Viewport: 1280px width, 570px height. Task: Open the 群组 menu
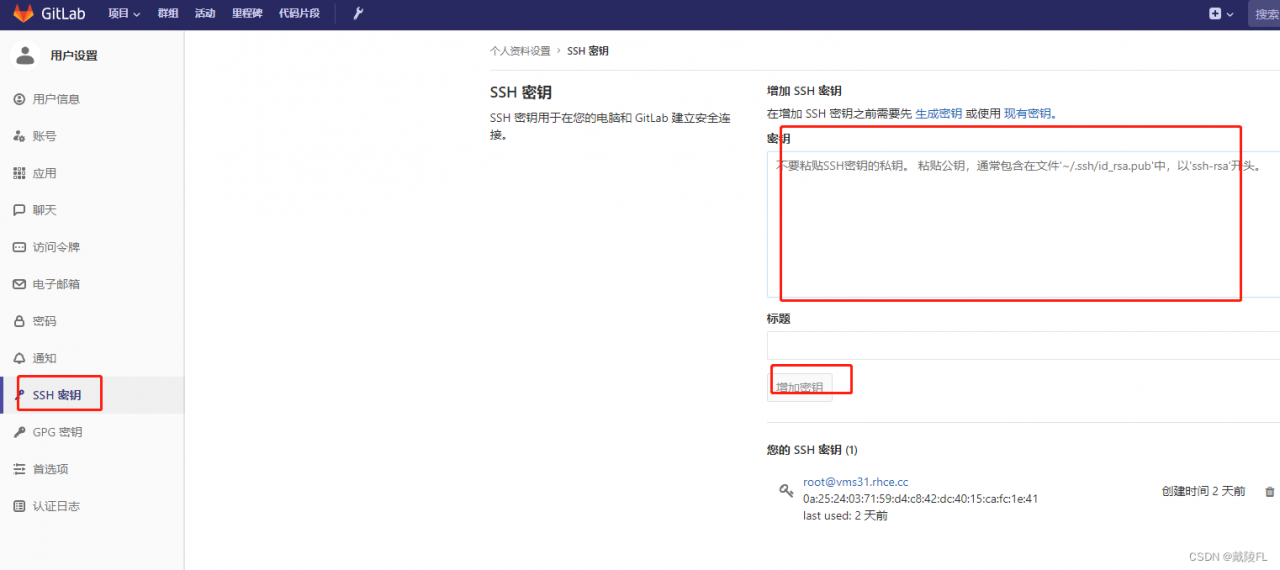(x=168, y=14)
